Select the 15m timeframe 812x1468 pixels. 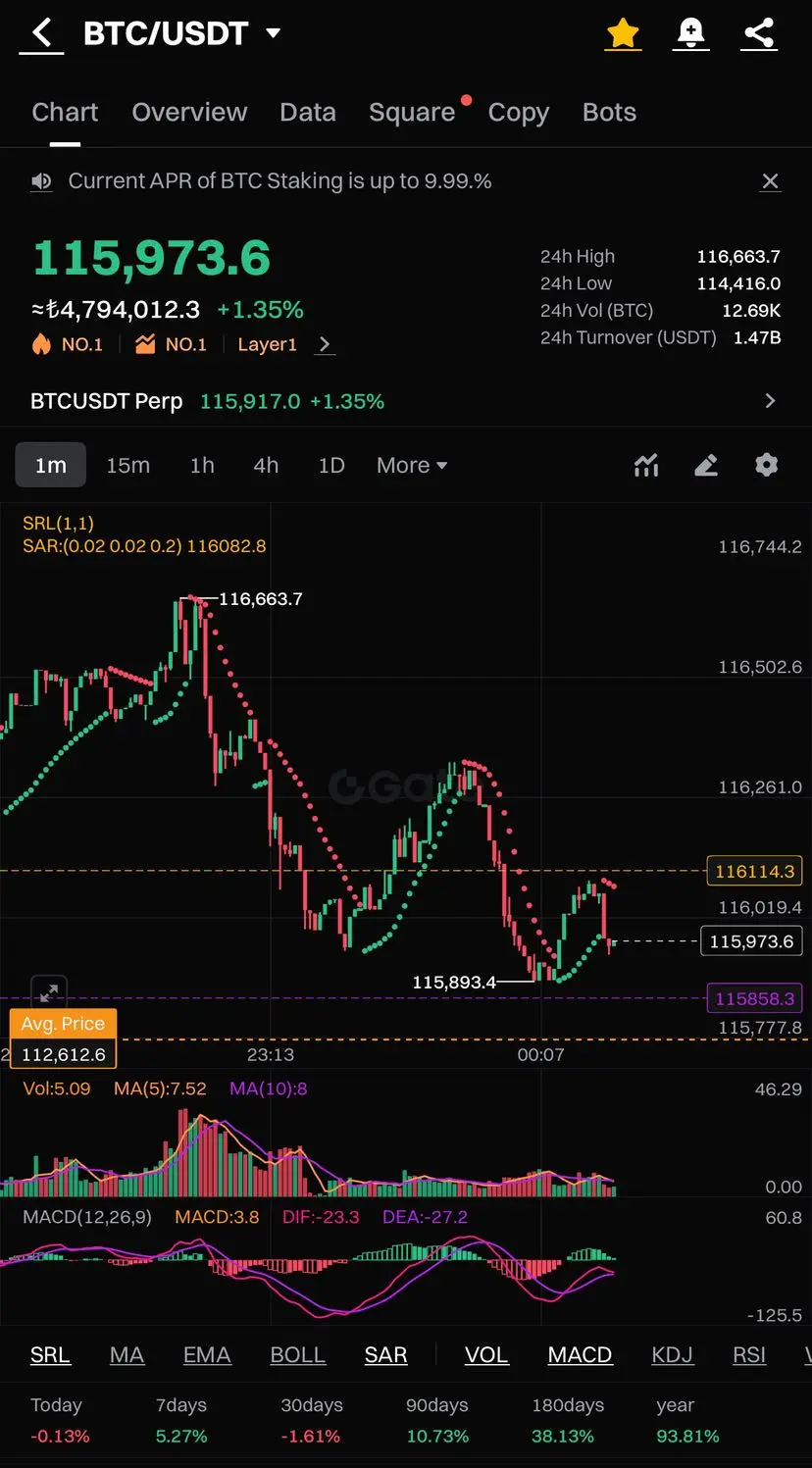pos(128,466)
